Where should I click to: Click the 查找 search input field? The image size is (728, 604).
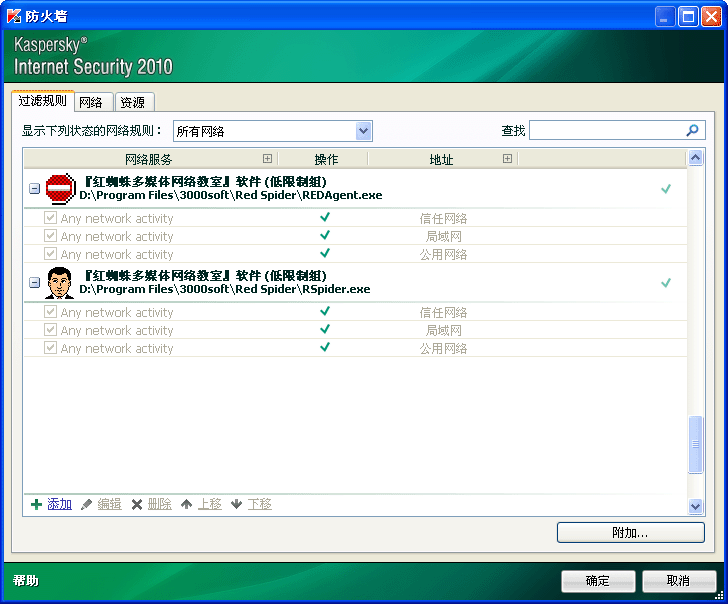(x=606, y=131)
